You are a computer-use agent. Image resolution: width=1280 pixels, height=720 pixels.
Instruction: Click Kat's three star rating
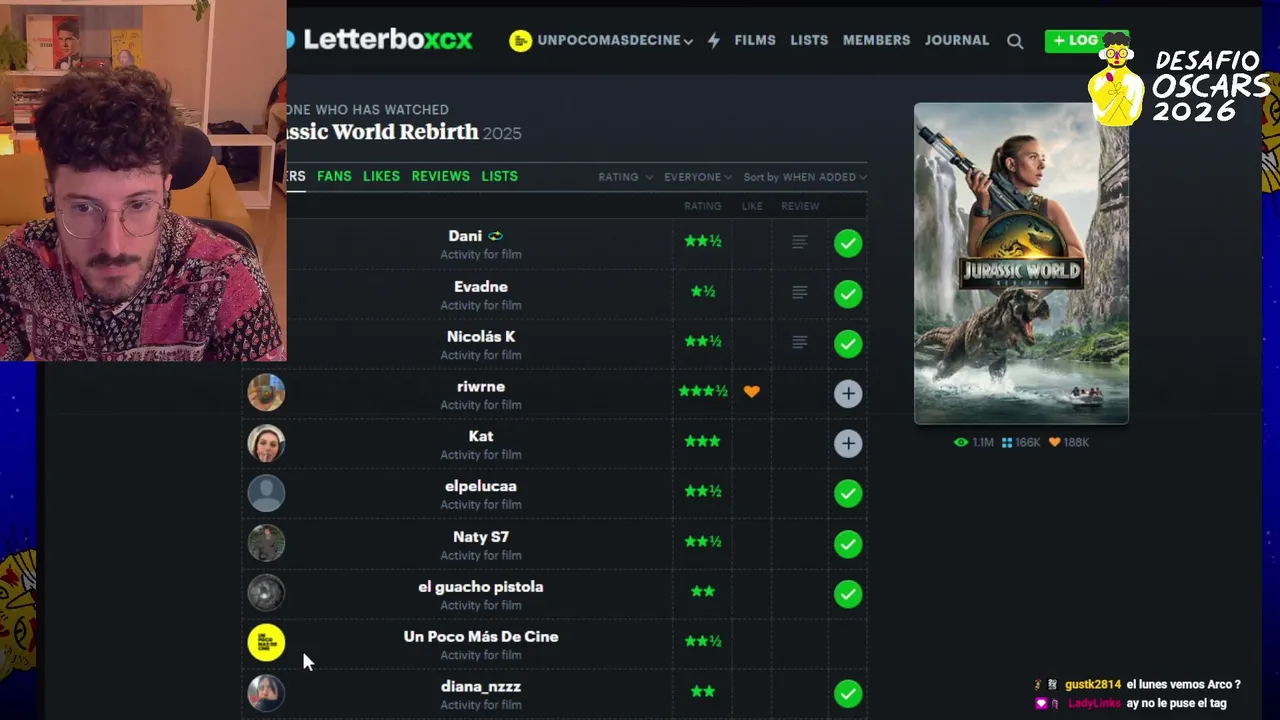coord(702,441)
